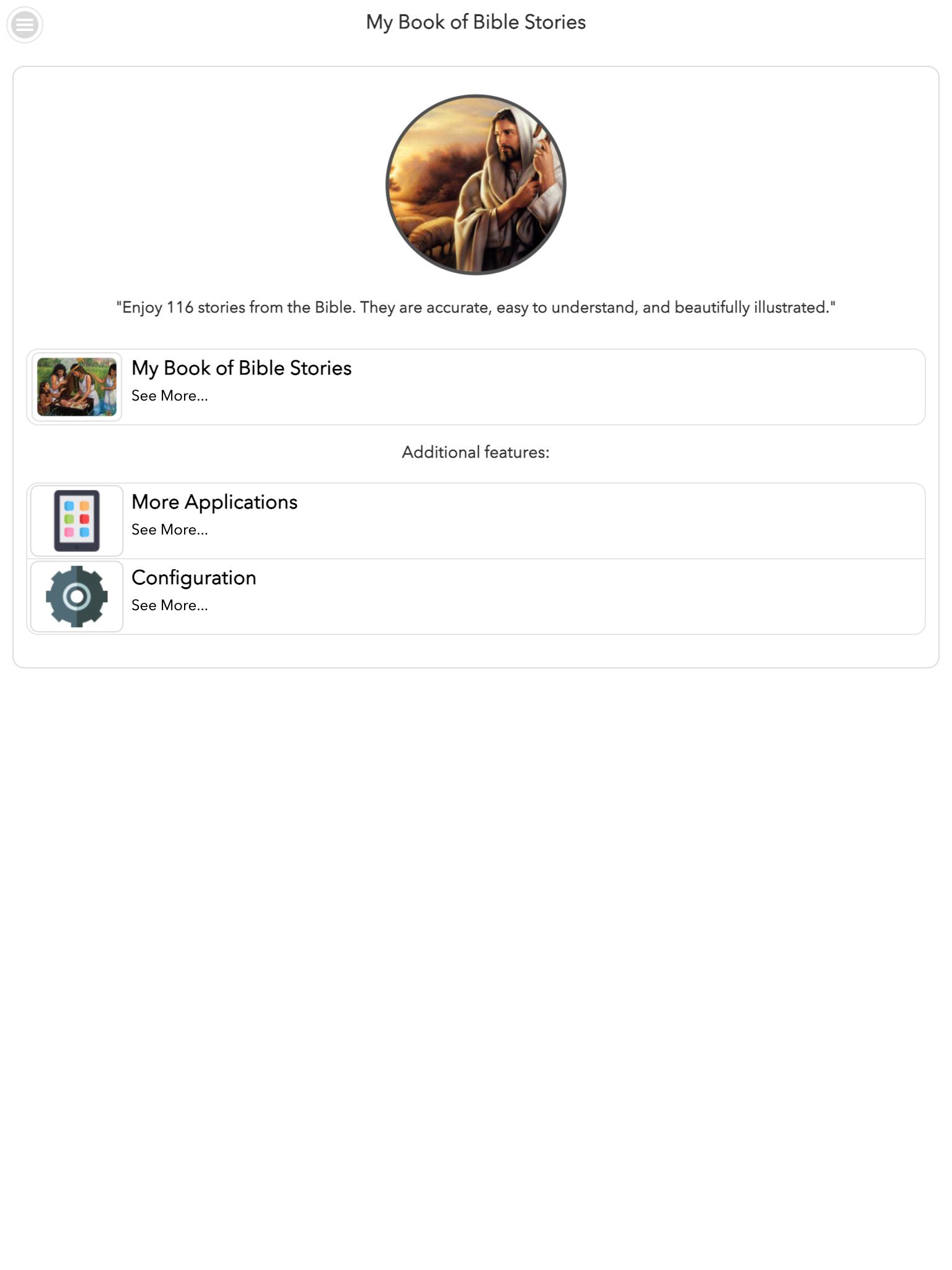This screenshot has width=952, height=1270.
Task: Select the Configuration list row
Action: [x=476, y=597]
